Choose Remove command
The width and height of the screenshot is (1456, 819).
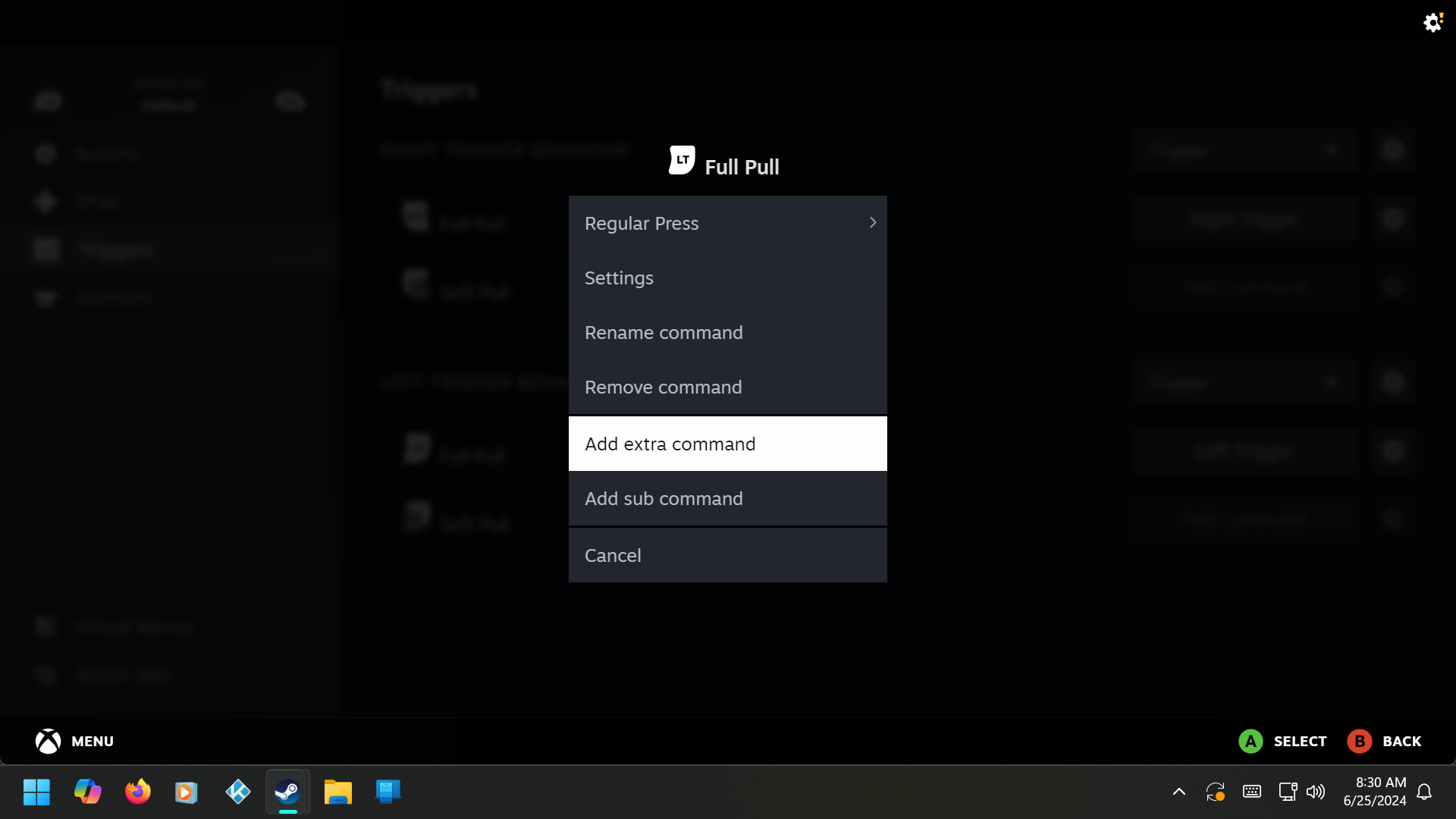[727, 388]
